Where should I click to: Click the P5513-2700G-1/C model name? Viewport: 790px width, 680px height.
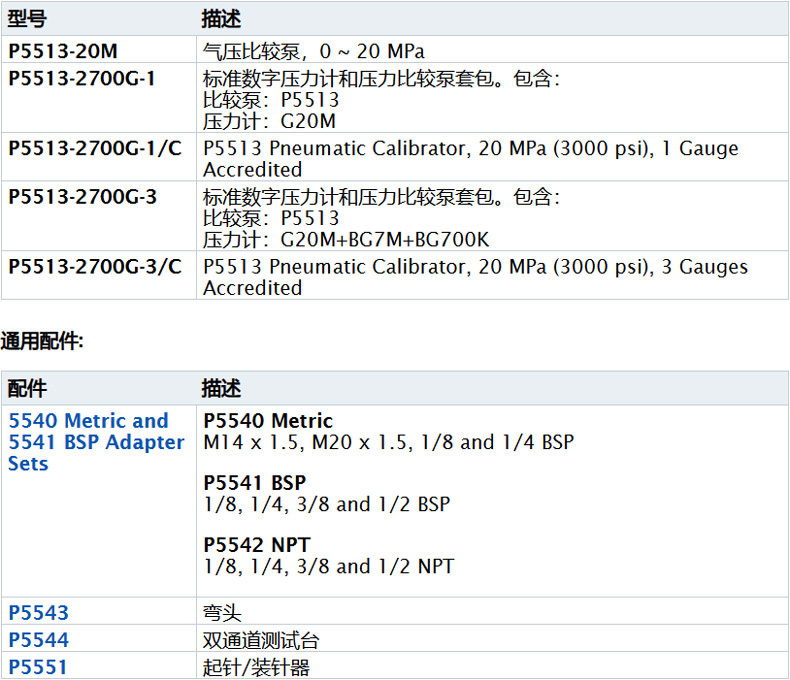pos(95,149)
